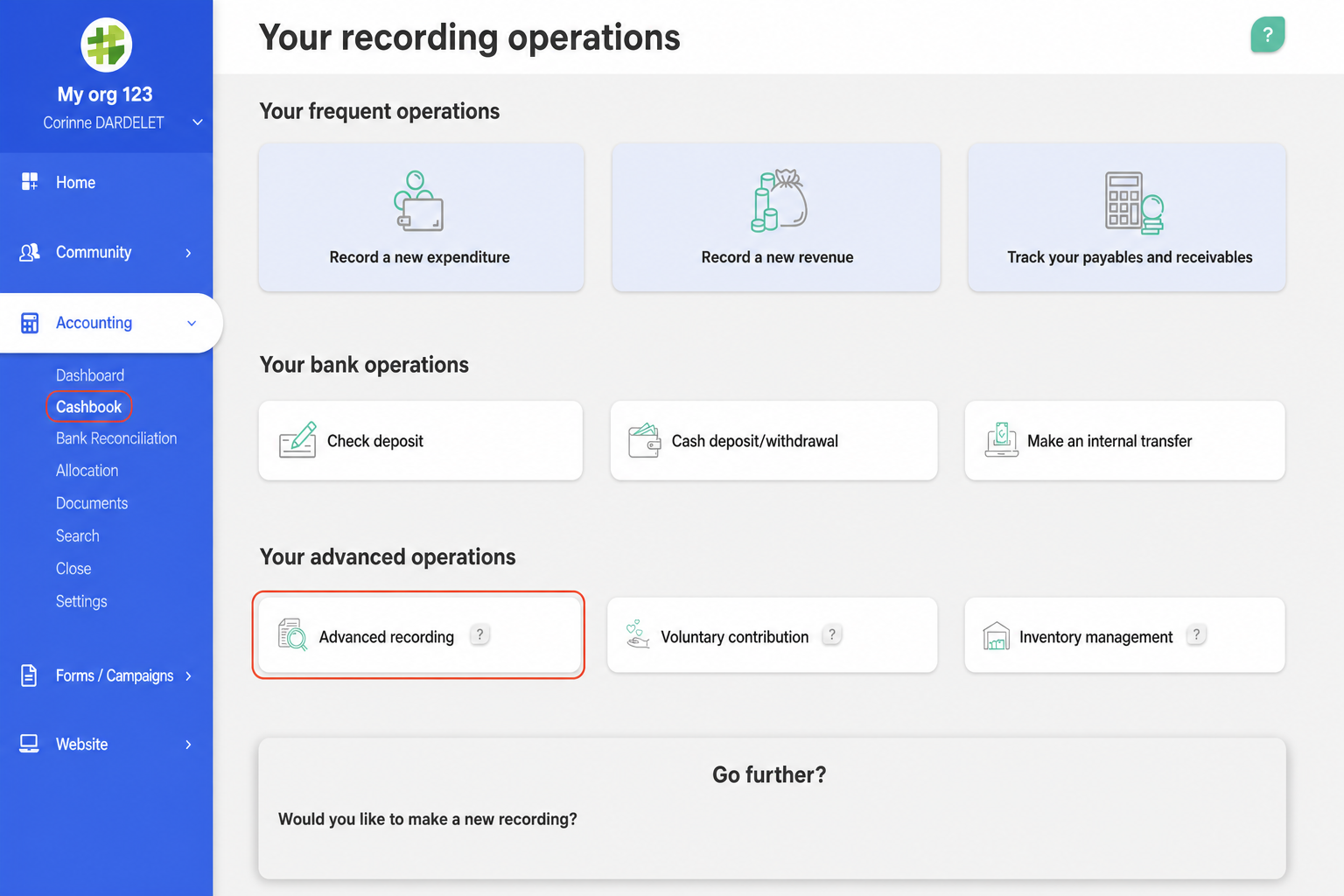
Task: Click the check deposit pencil icon
Action: [x=297, y=440]
